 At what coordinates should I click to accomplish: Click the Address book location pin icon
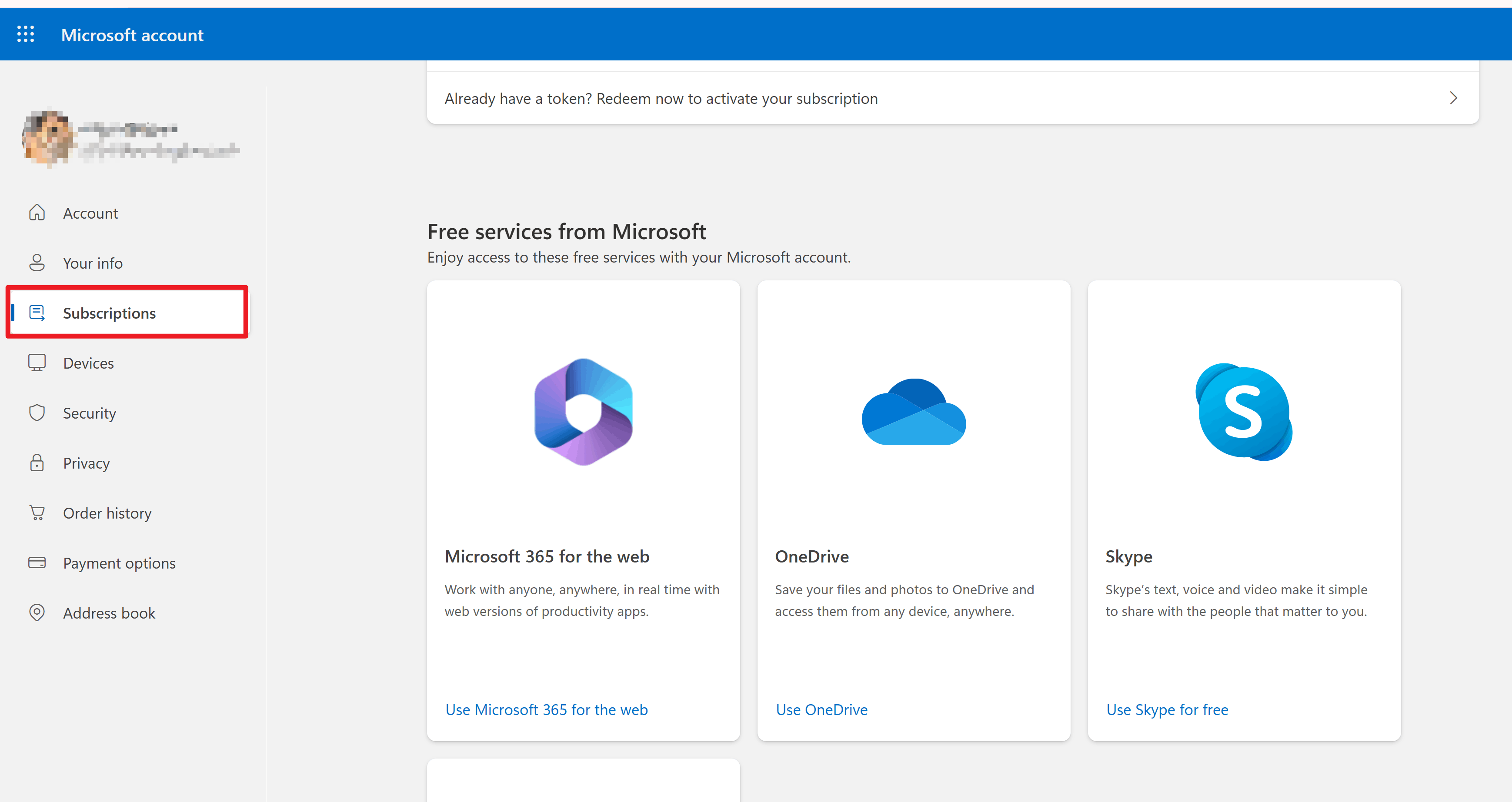coord(37,612)
